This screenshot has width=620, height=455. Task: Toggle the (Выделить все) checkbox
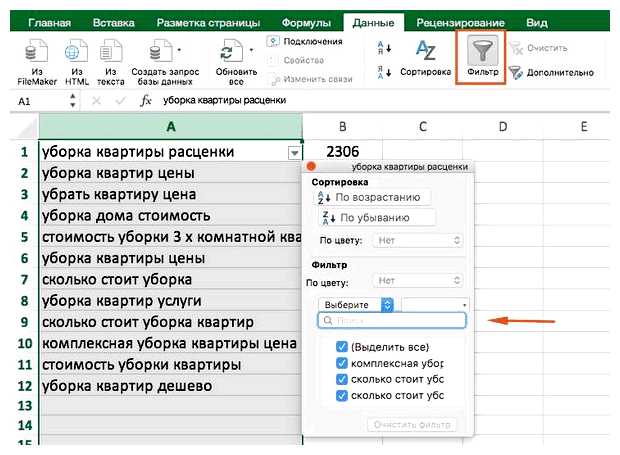point(341,347)
